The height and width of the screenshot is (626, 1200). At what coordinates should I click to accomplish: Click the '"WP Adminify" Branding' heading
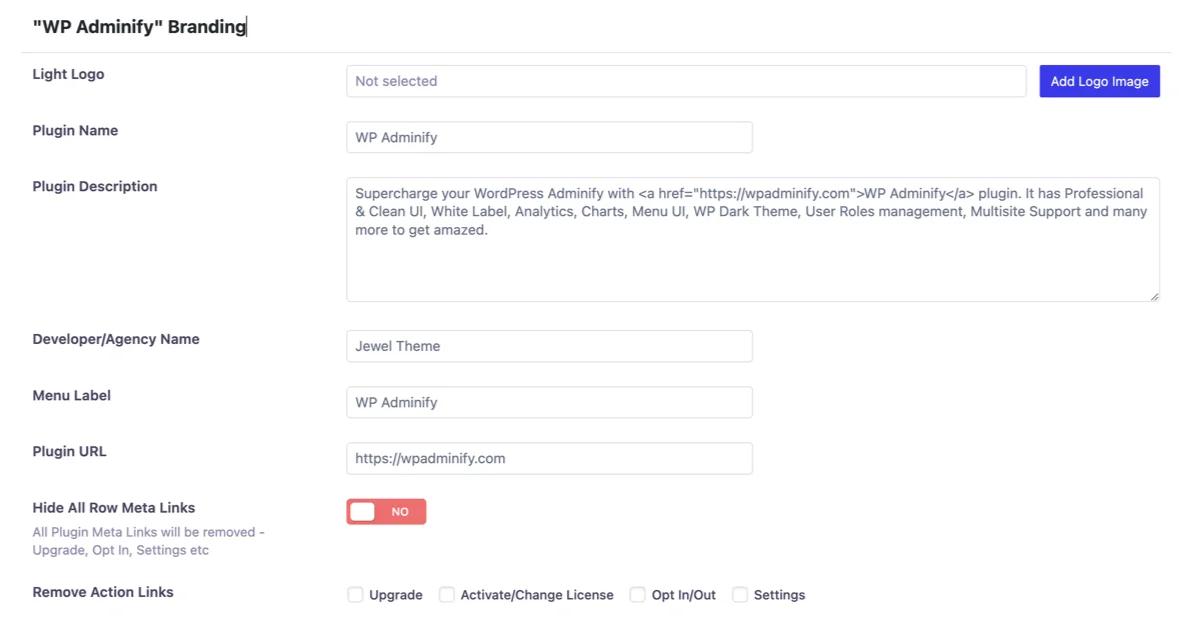[139, 27]
